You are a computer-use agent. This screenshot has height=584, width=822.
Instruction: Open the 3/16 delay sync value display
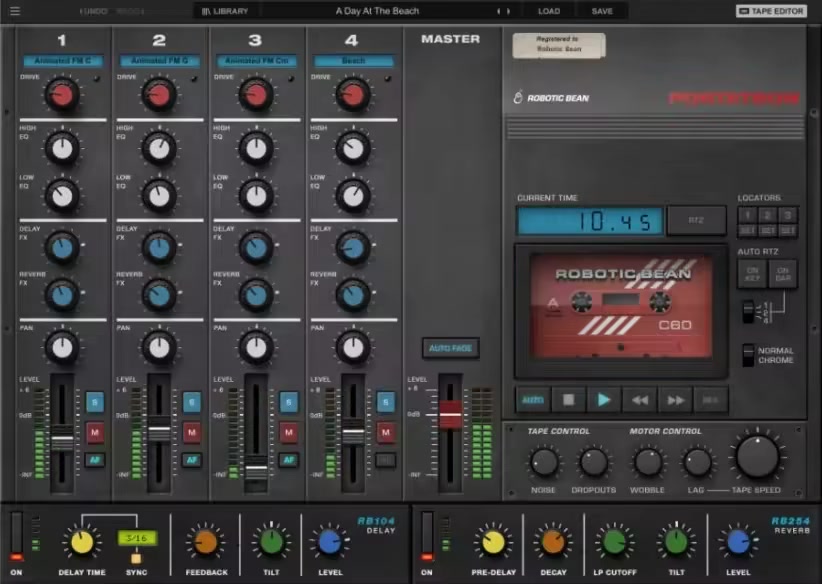coord(137,538)
